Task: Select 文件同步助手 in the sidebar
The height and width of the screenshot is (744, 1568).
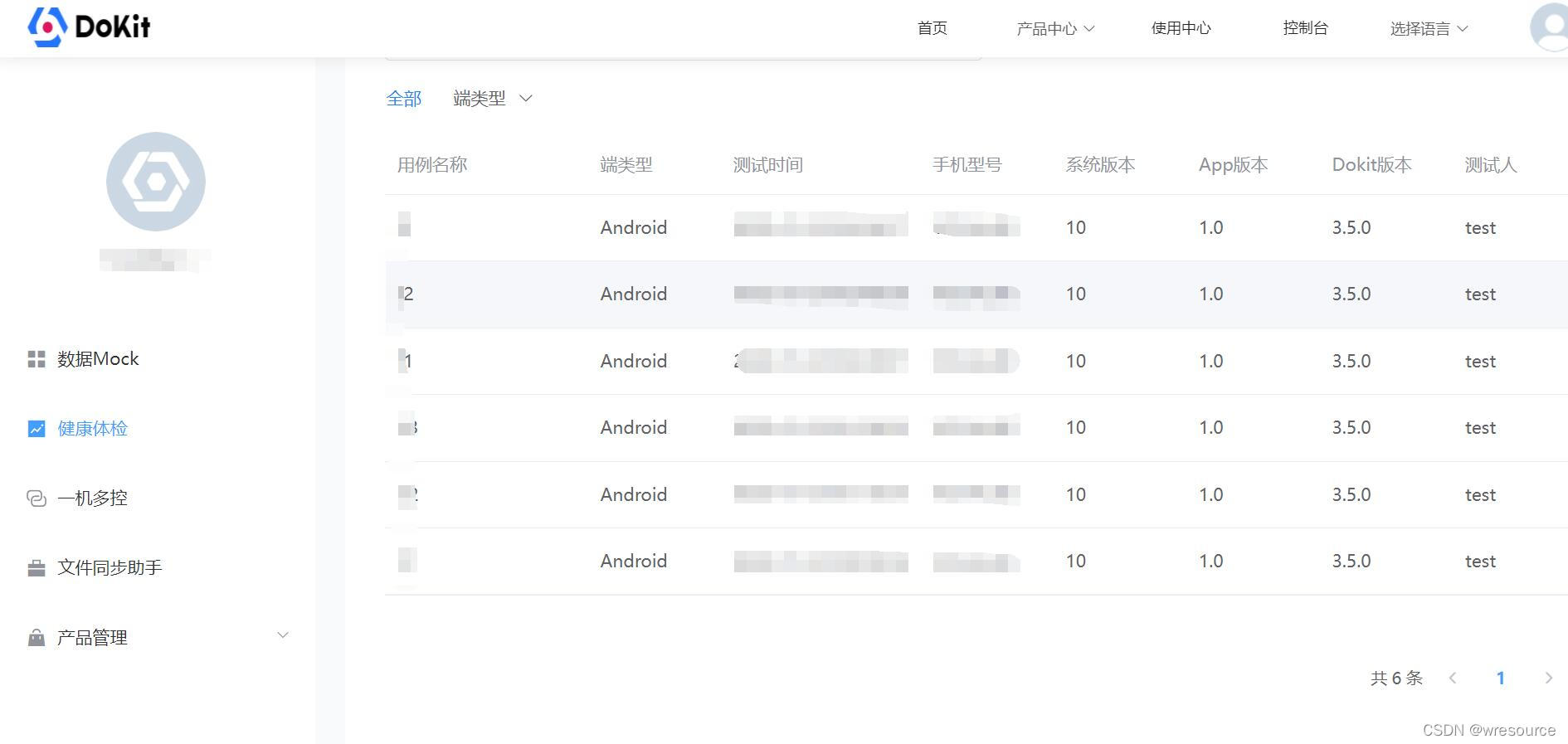Action: pos(110,568)
